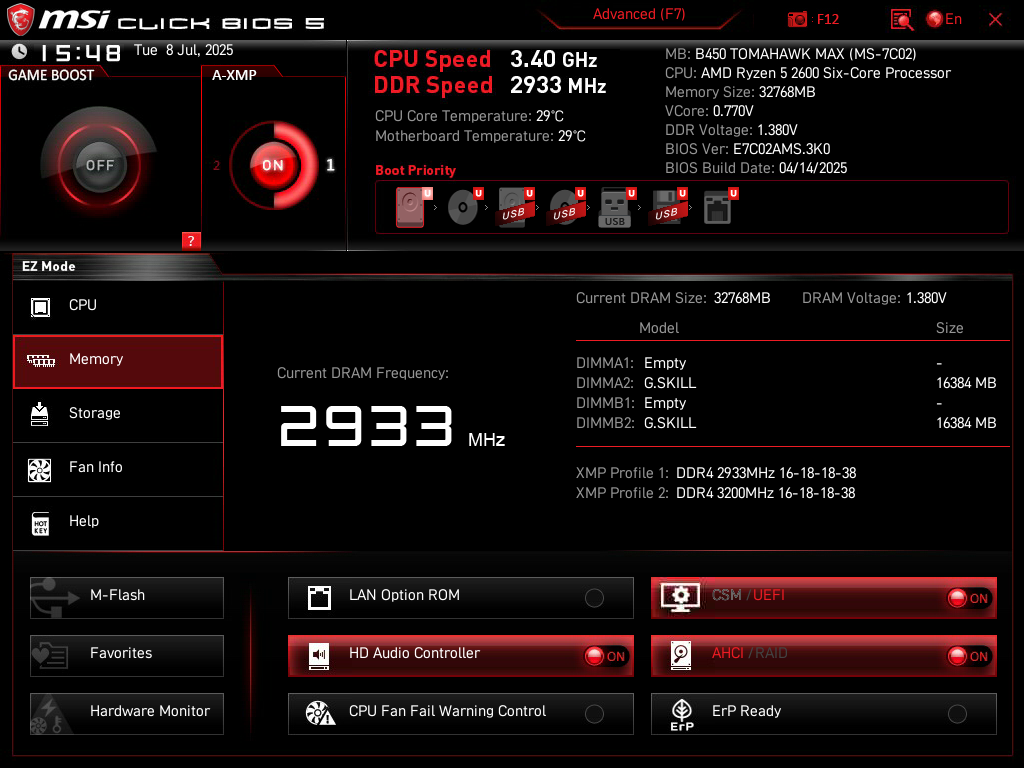1024x768 pixels.
Task: Select the USB hard disk boot device icon
Action: click(516, 207)
